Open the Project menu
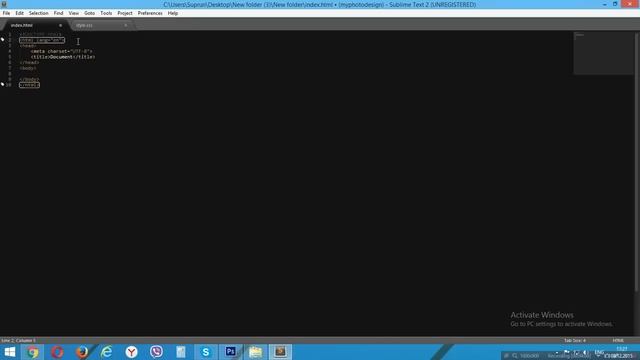 coord(125,13)
